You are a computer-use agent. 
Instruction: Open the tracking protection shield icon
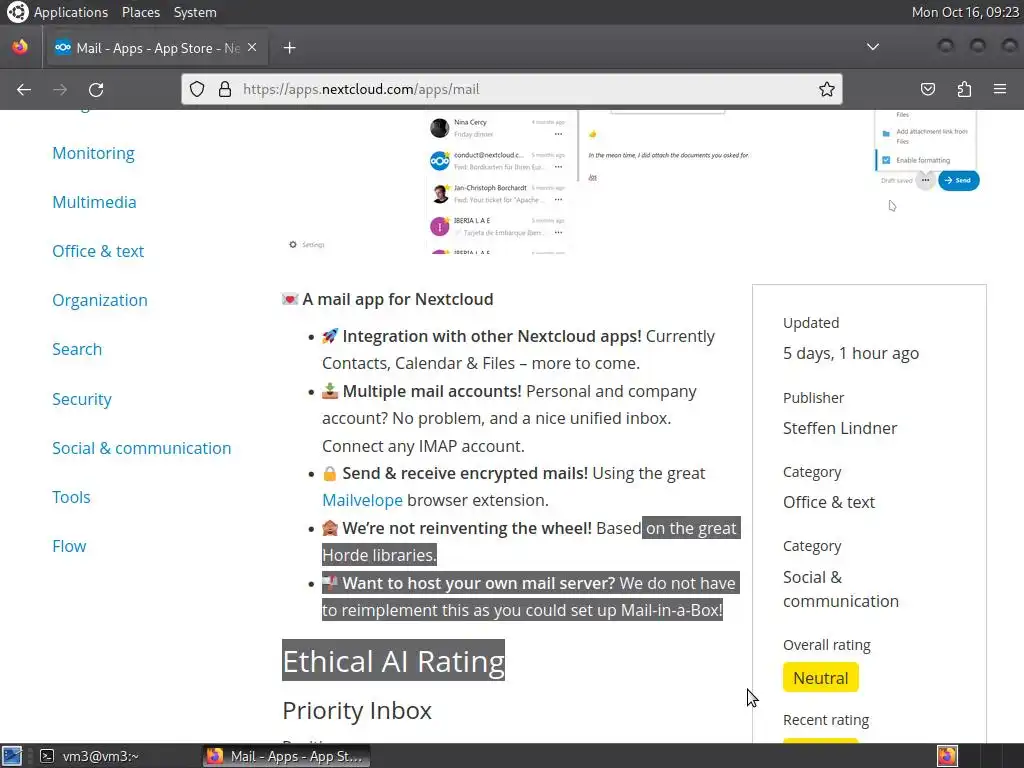tap(197, 89)
